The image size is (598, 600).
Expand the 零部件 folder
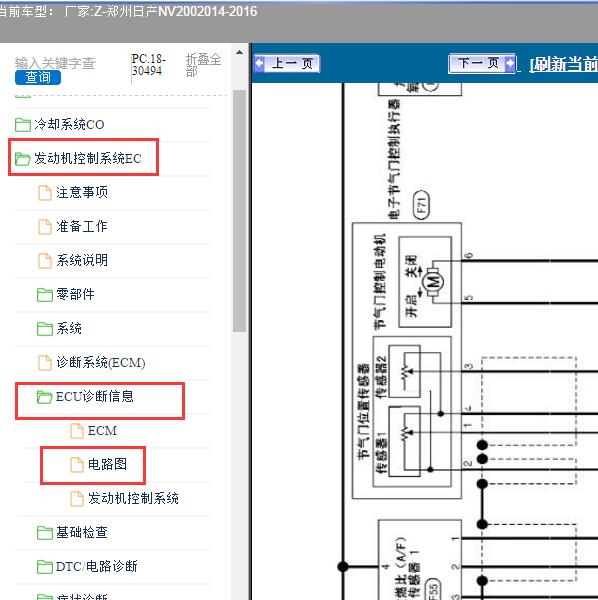point(75,294)
